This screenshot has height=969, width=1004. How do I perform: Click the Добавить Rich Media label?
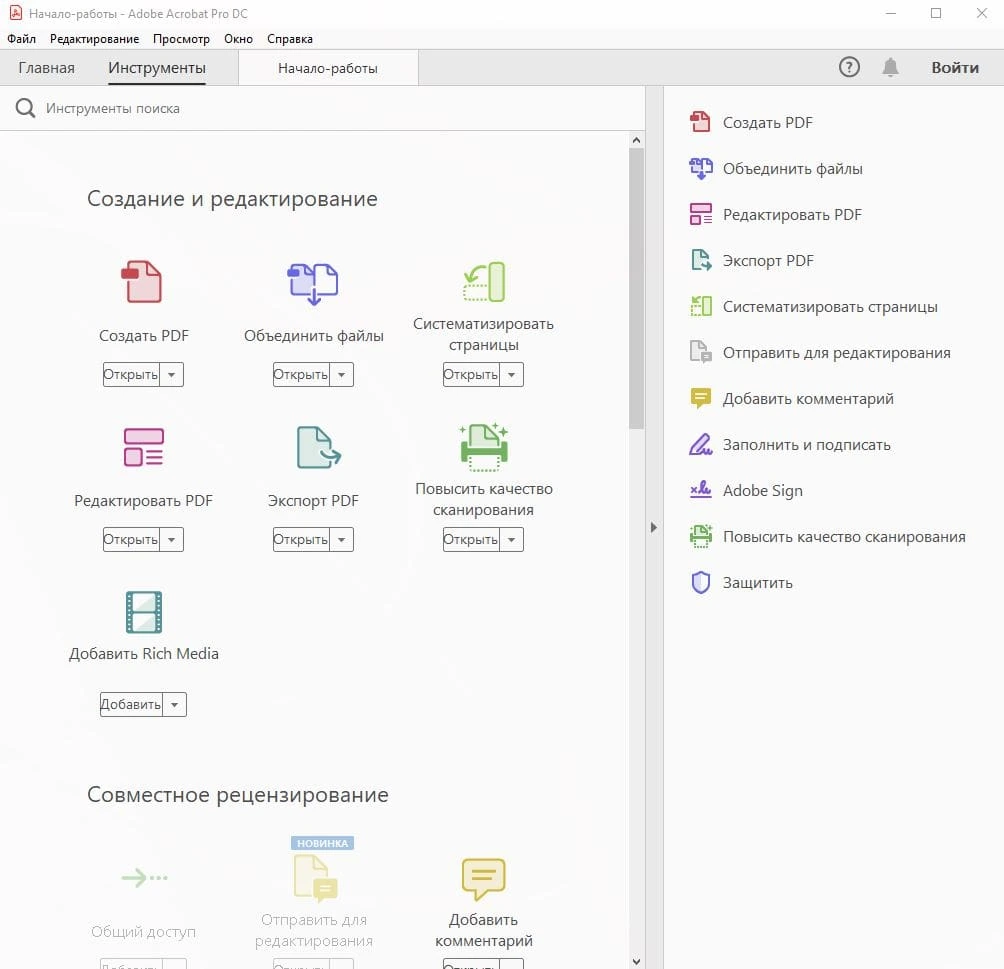(143, 653)
